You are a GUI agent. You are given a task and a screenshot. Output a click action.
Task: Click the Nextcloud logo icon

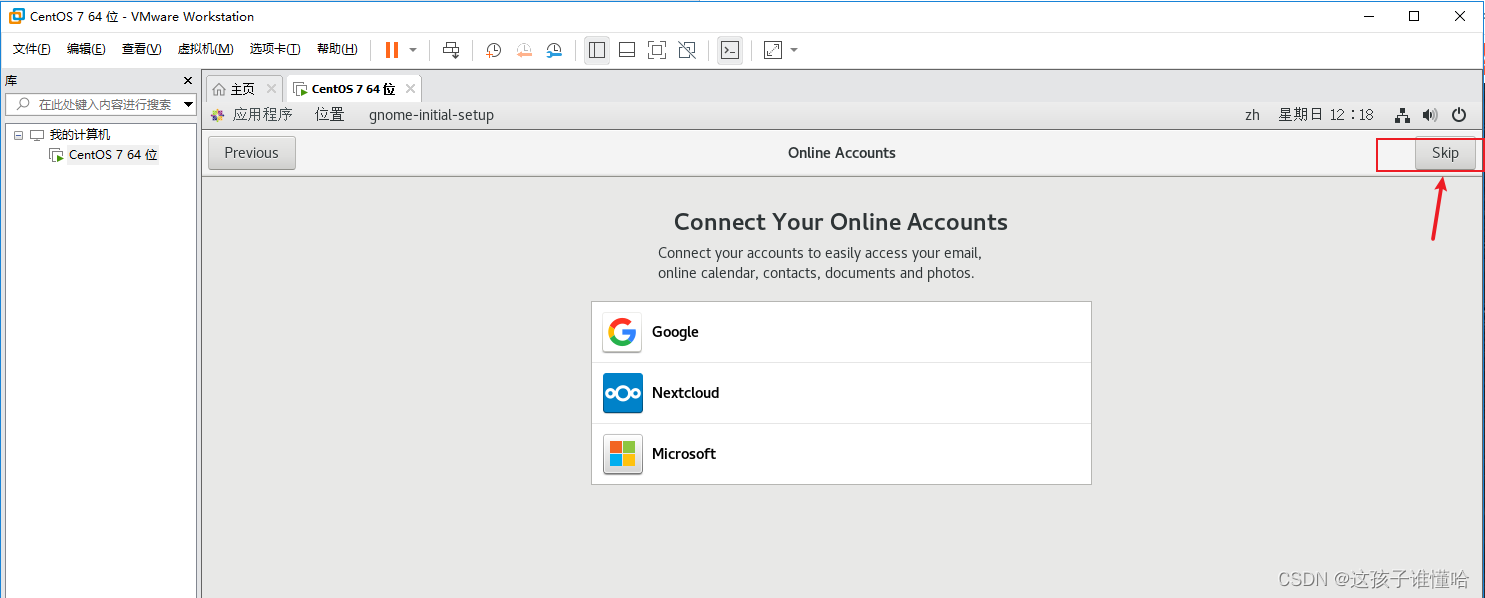(622, 393)
